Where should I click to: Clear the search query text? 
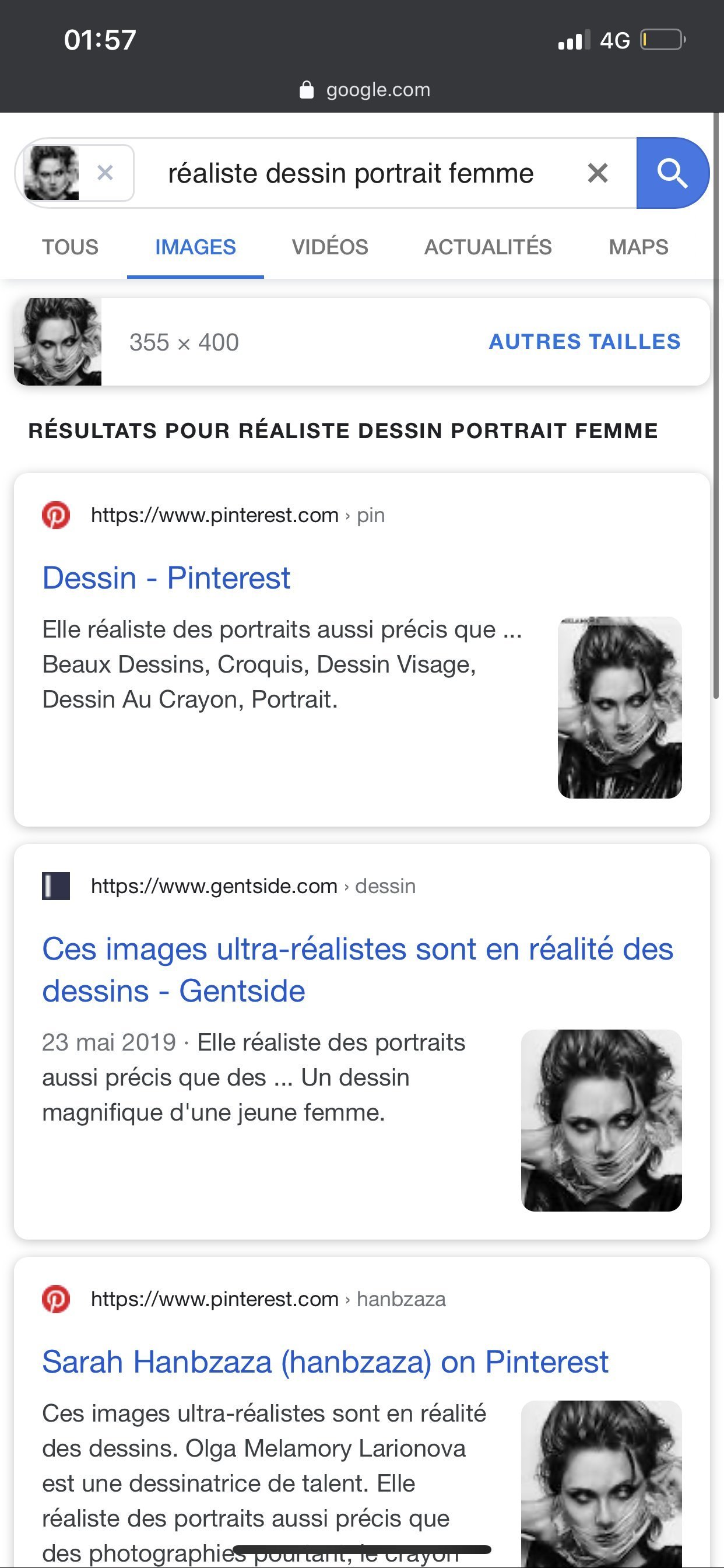[598, 173]
